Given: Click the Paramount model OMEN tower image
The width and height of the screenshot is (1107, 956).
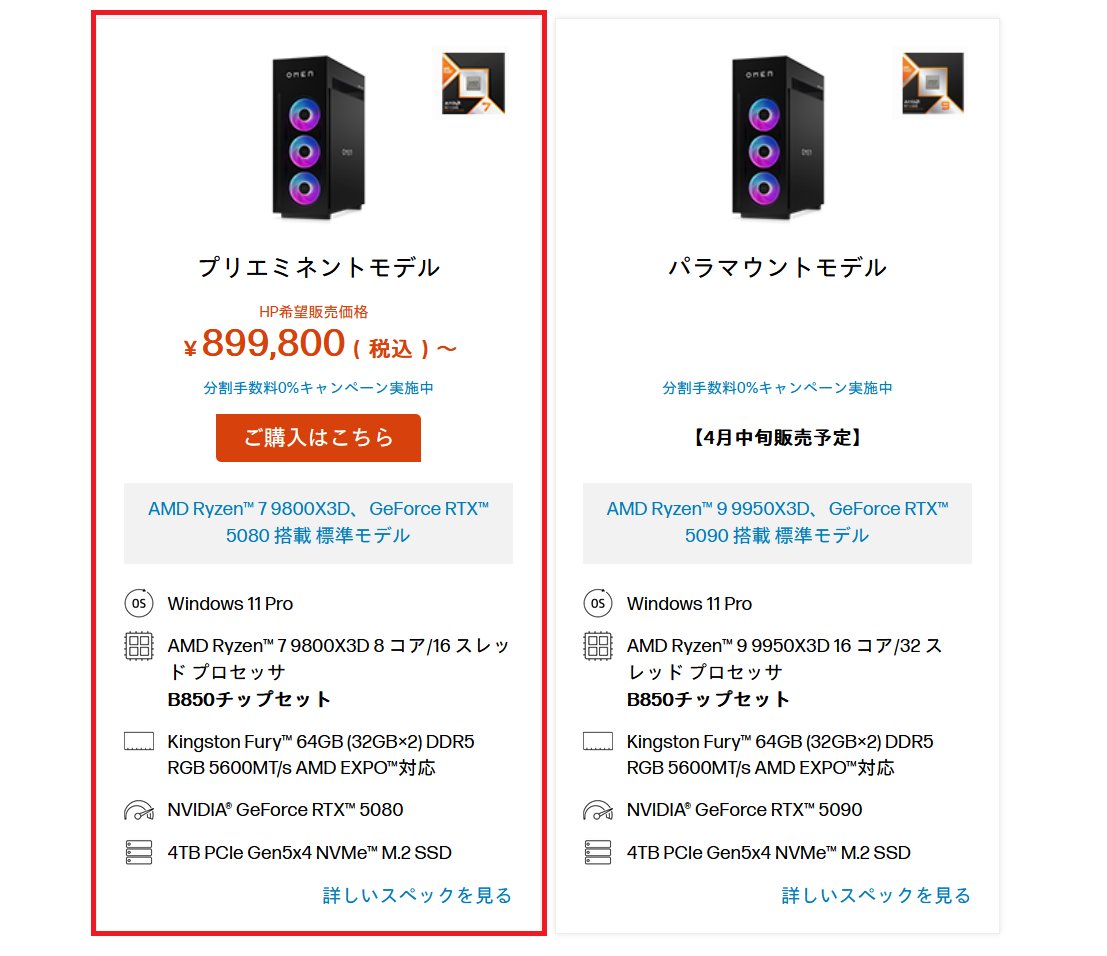Looking at the screenshot, I should tap(777, 136).
